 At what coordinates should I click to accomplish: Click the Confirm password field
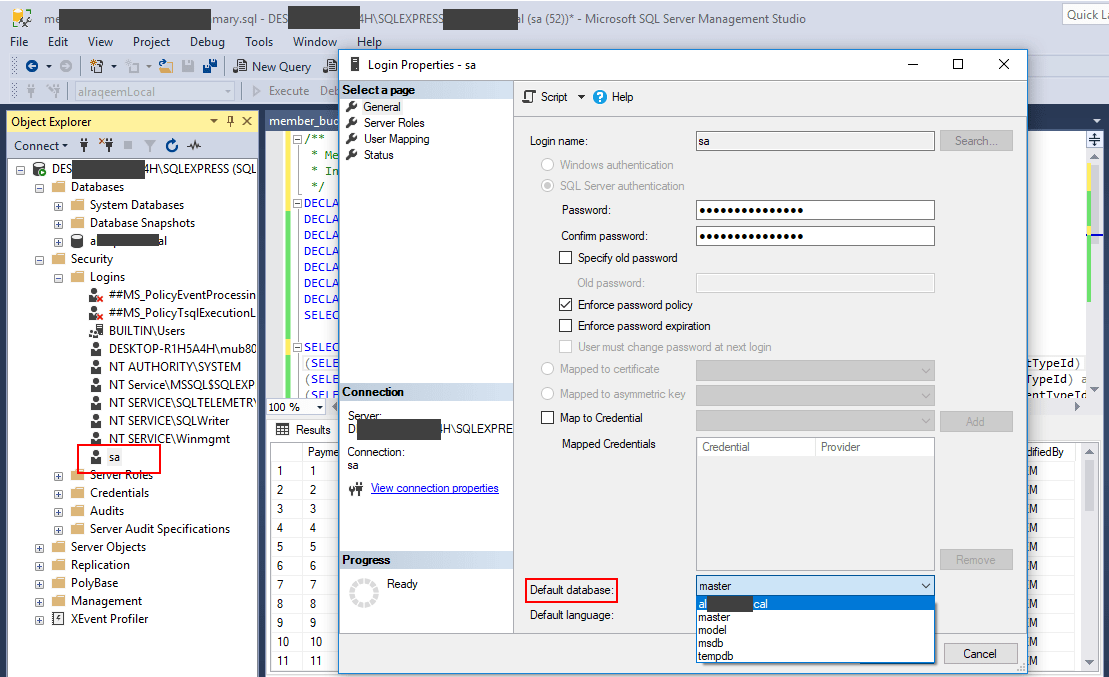(815, 236)
